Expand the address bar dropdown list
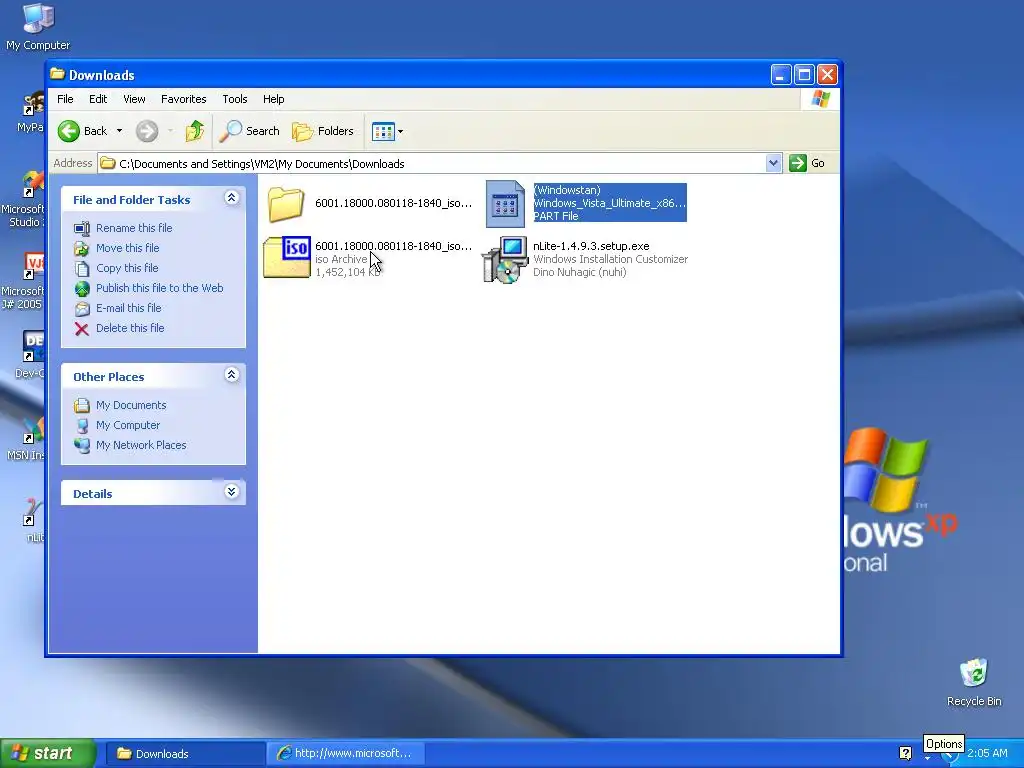The width and height of the screenshot is (1024, 768). click(x=773, y=163)
